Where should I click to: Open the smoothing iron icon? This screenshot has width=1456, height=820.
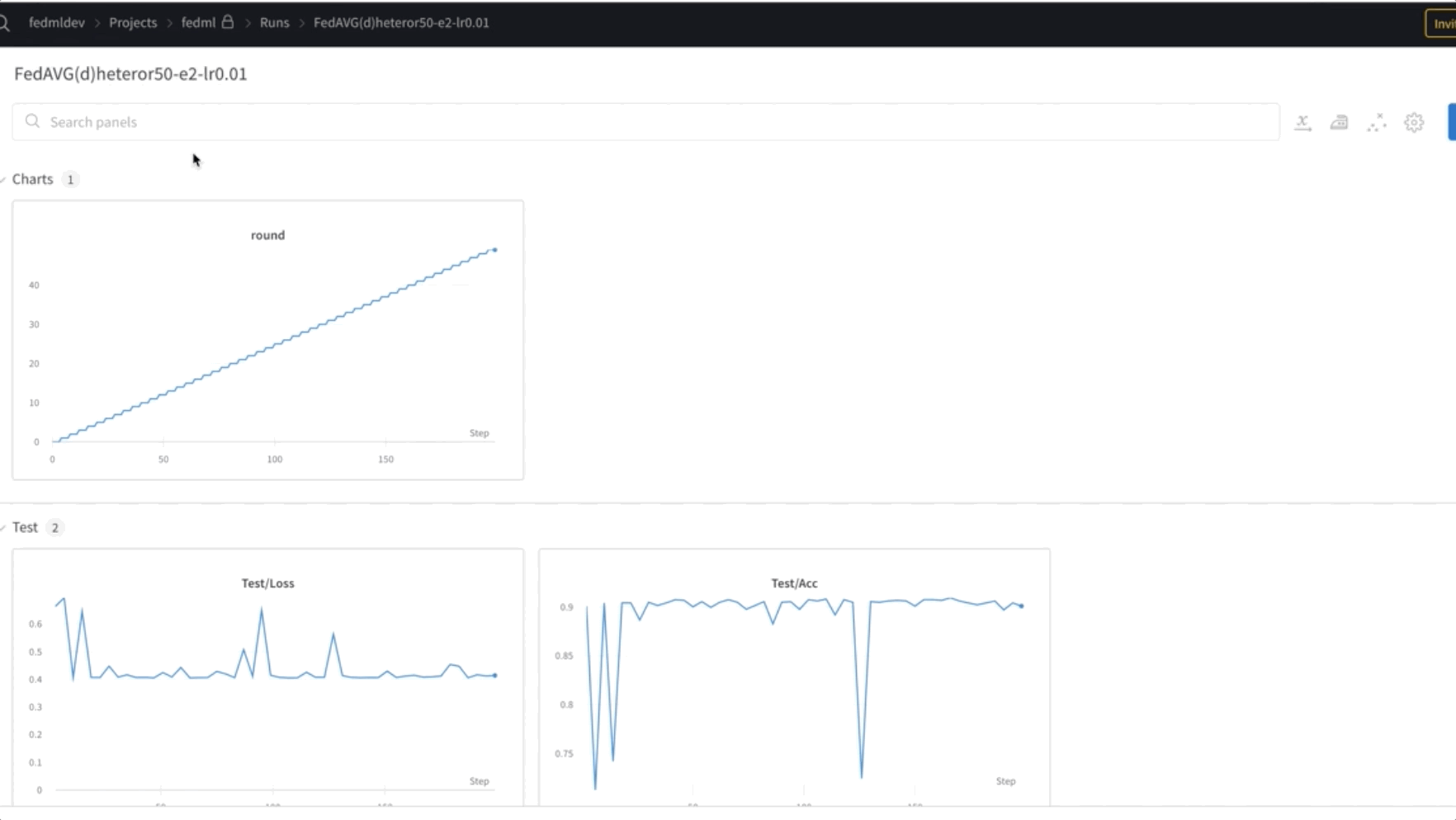(x=1339, y=123)
